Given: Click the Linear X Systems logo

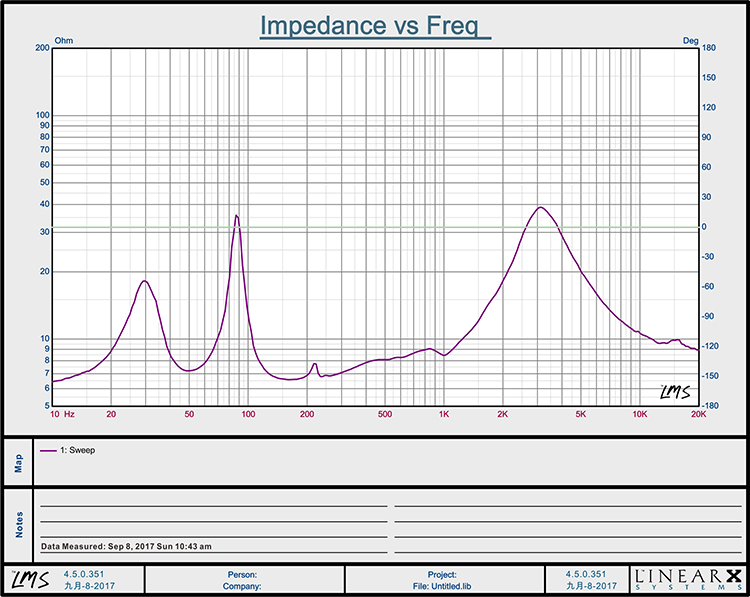Looking at the screenshot, I should tap(688, 579).
